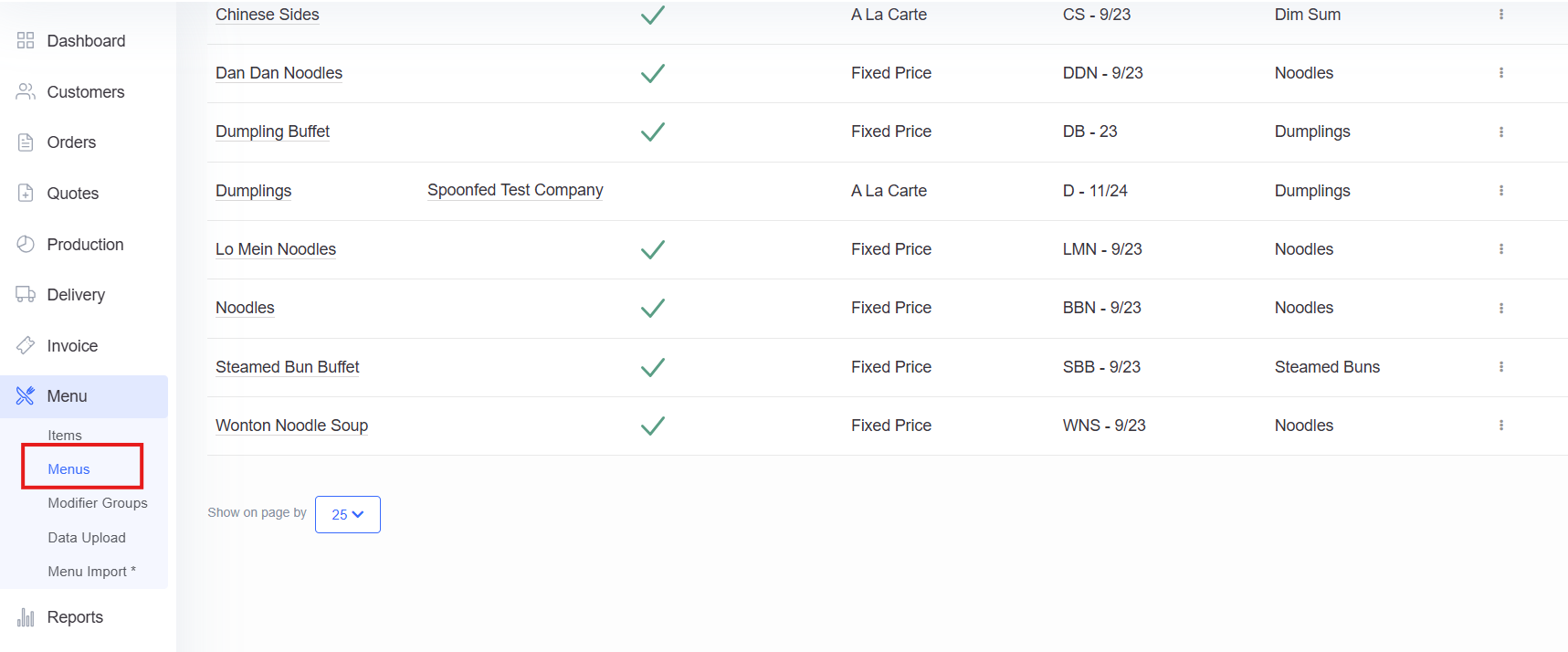Open the three-dot menu for Dan Dan Noodles
1568x652 pixels.
(x=1501, y=73)
